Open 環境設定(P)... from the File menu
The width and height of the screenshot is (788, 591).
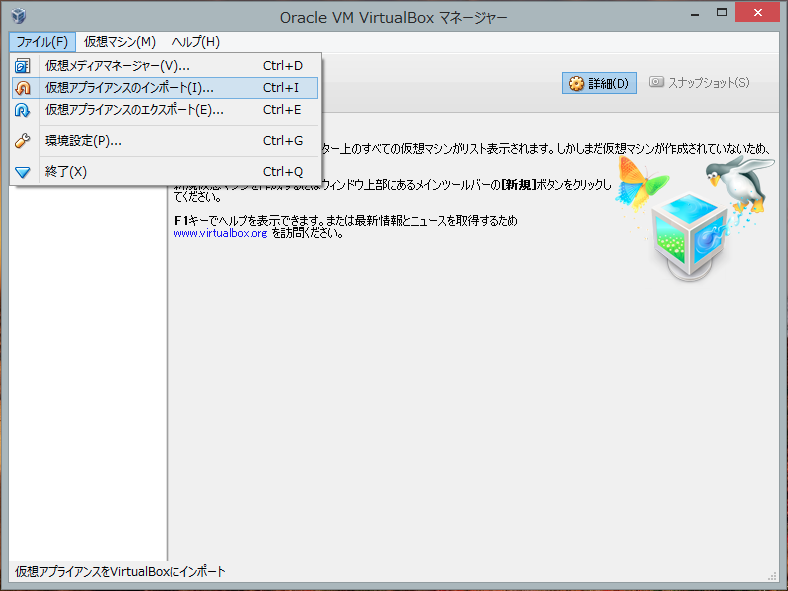165,141
